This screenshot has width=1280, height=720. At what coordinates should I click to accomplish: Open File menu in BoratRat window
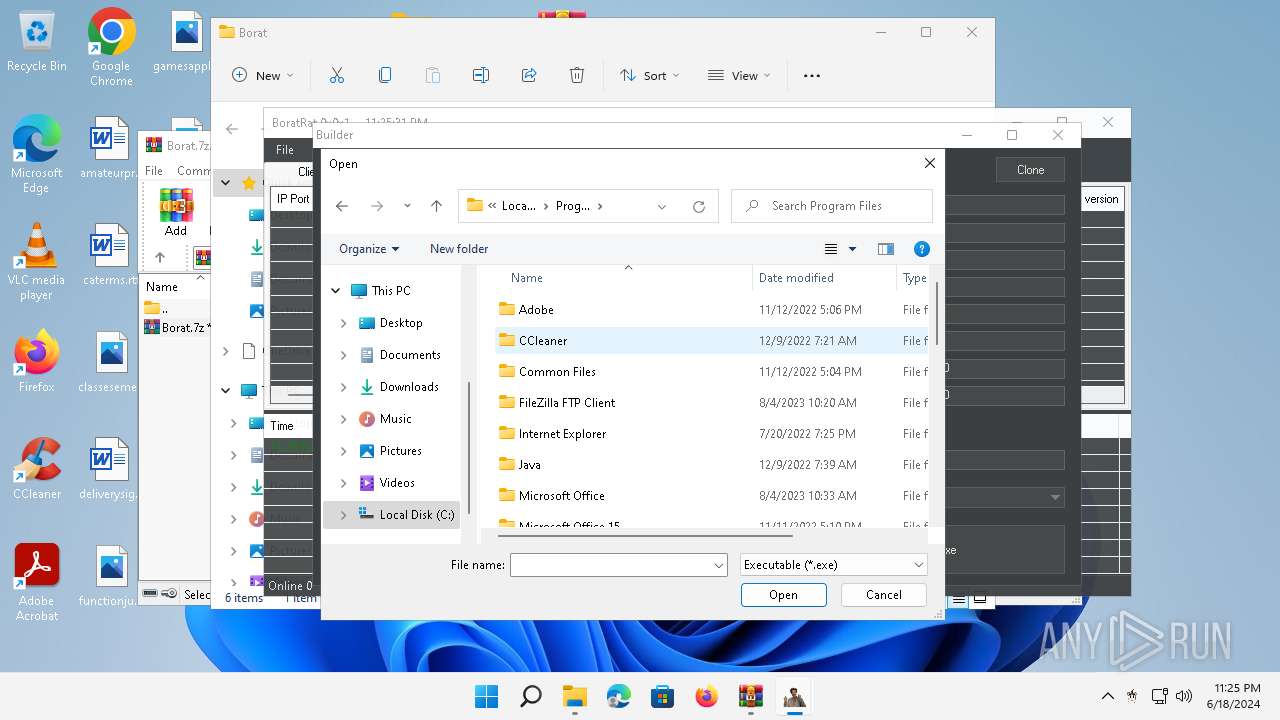click(285, 150)
